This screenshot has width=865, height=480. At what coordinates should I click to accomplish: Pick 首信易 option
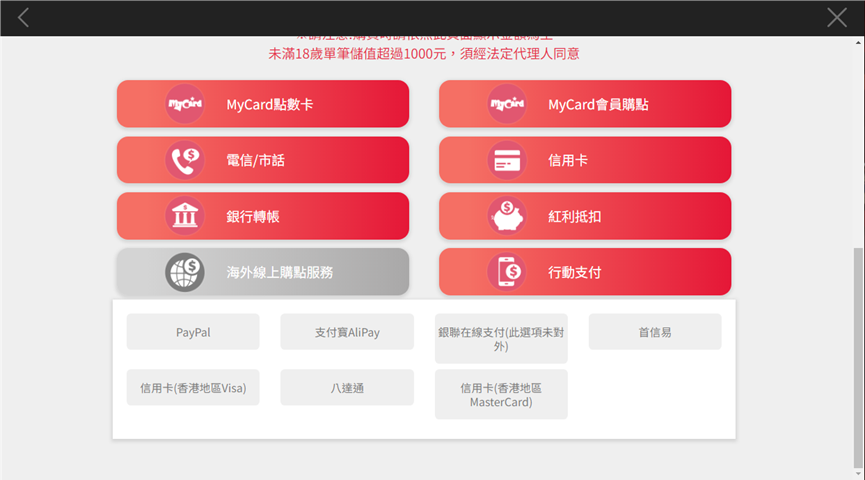click(x=655, y=332)
